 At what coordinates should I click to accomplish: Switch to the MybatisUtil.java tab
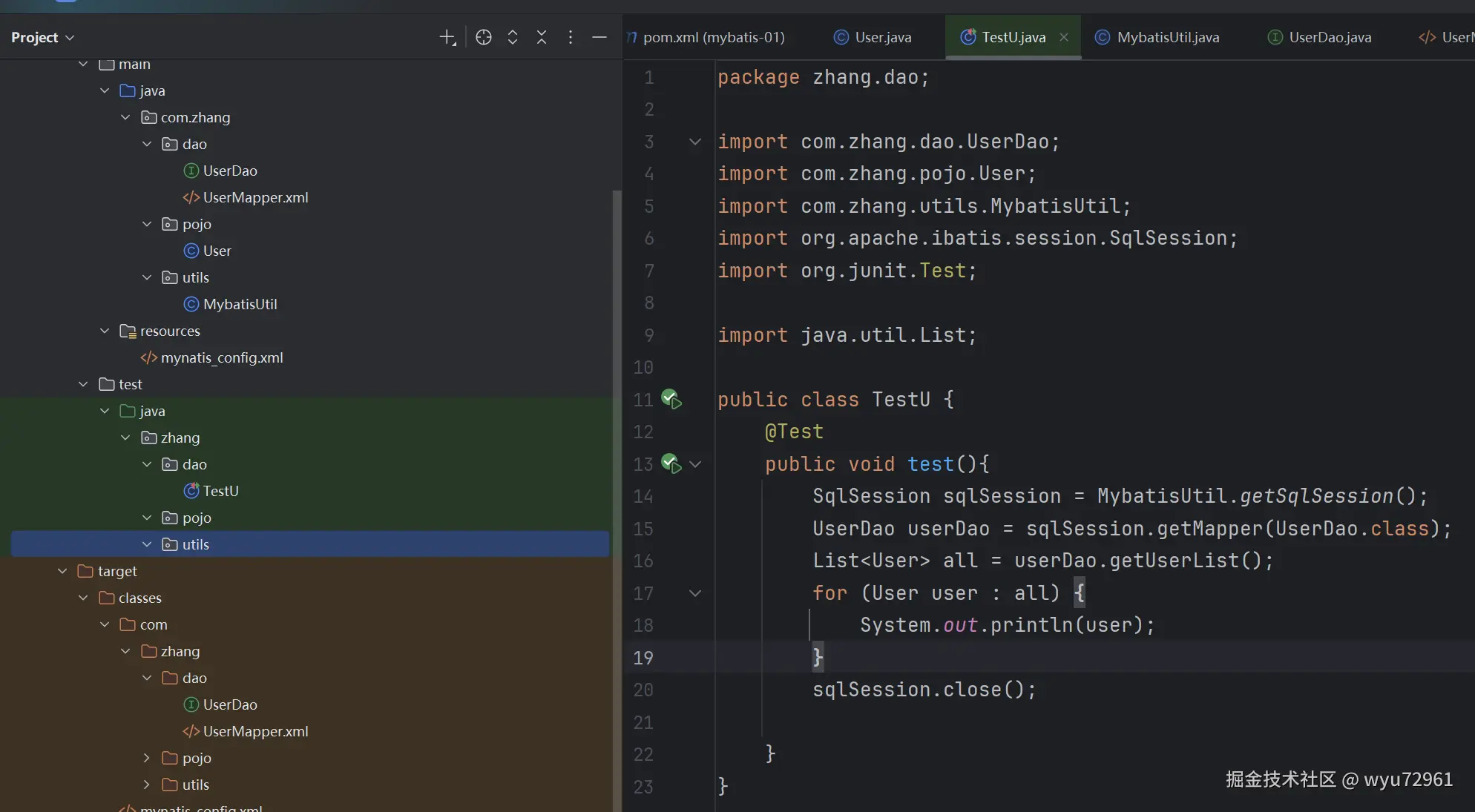(x=1167, y=37)
